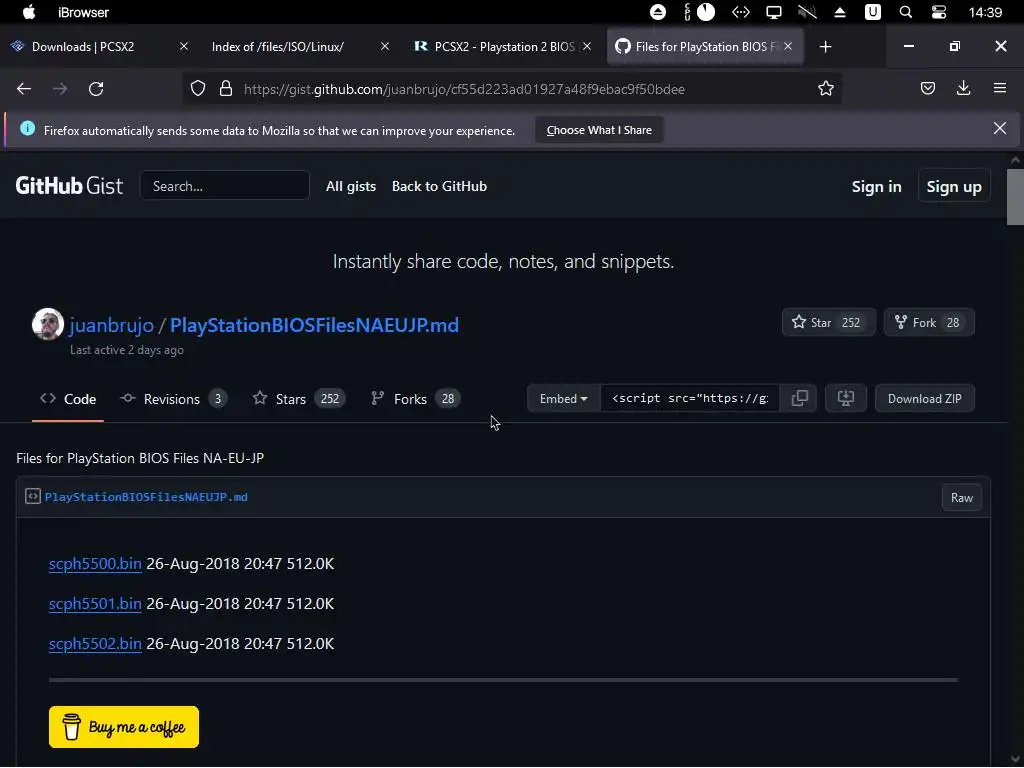This screenshot has width=1024, height=768.
Task: Click the file icon beside PlayStationBIOSFilesNAEUJP.md
Action: (33, 497)
